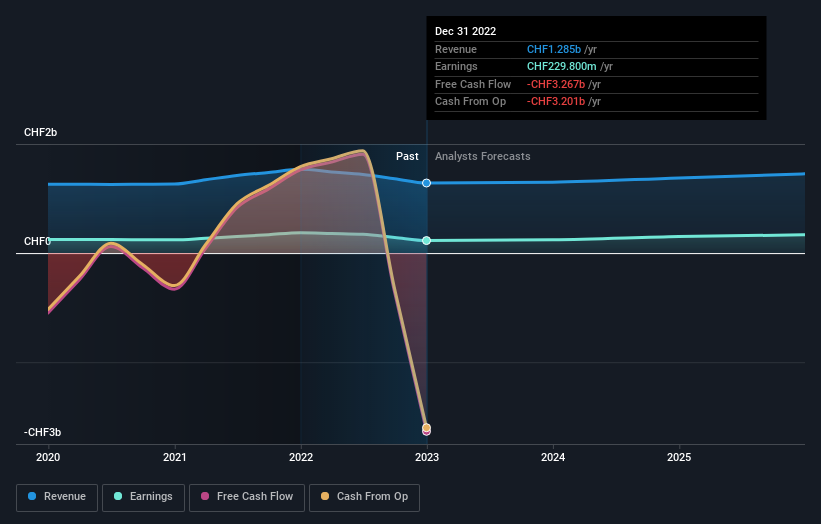Click the CHF229.800m earnings value in tooltip
Image resolution: width=821 pixels, height=524 pixels.
562,66
